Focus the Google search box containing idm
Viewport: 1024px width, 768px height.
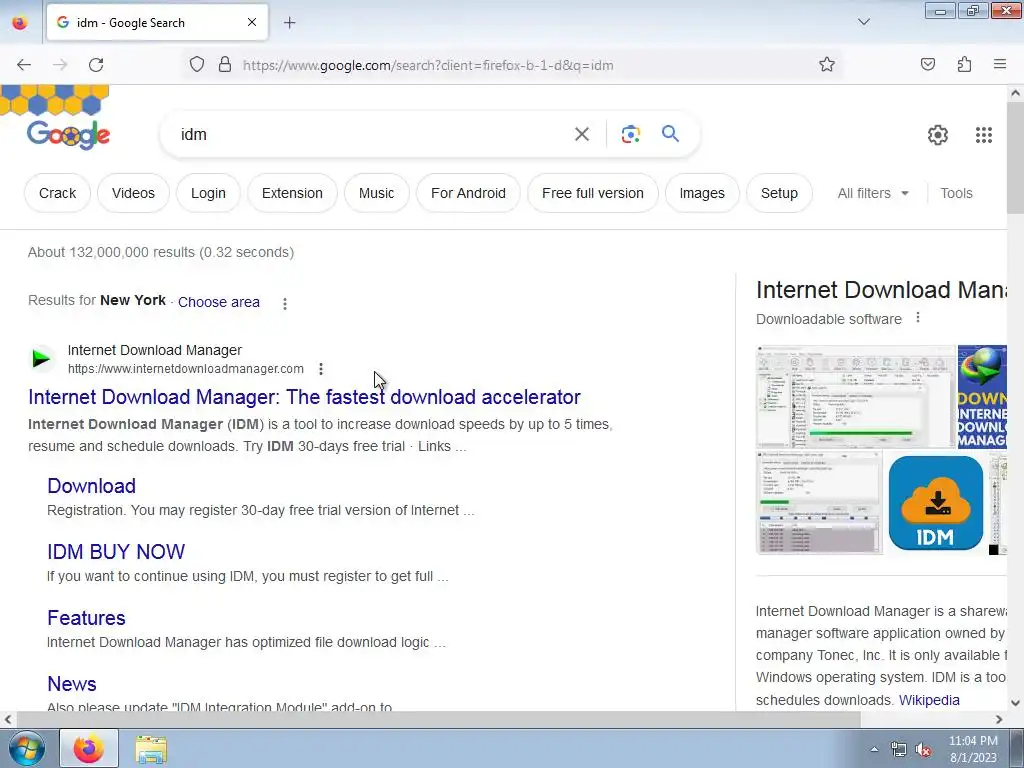[x=372, y=135]
